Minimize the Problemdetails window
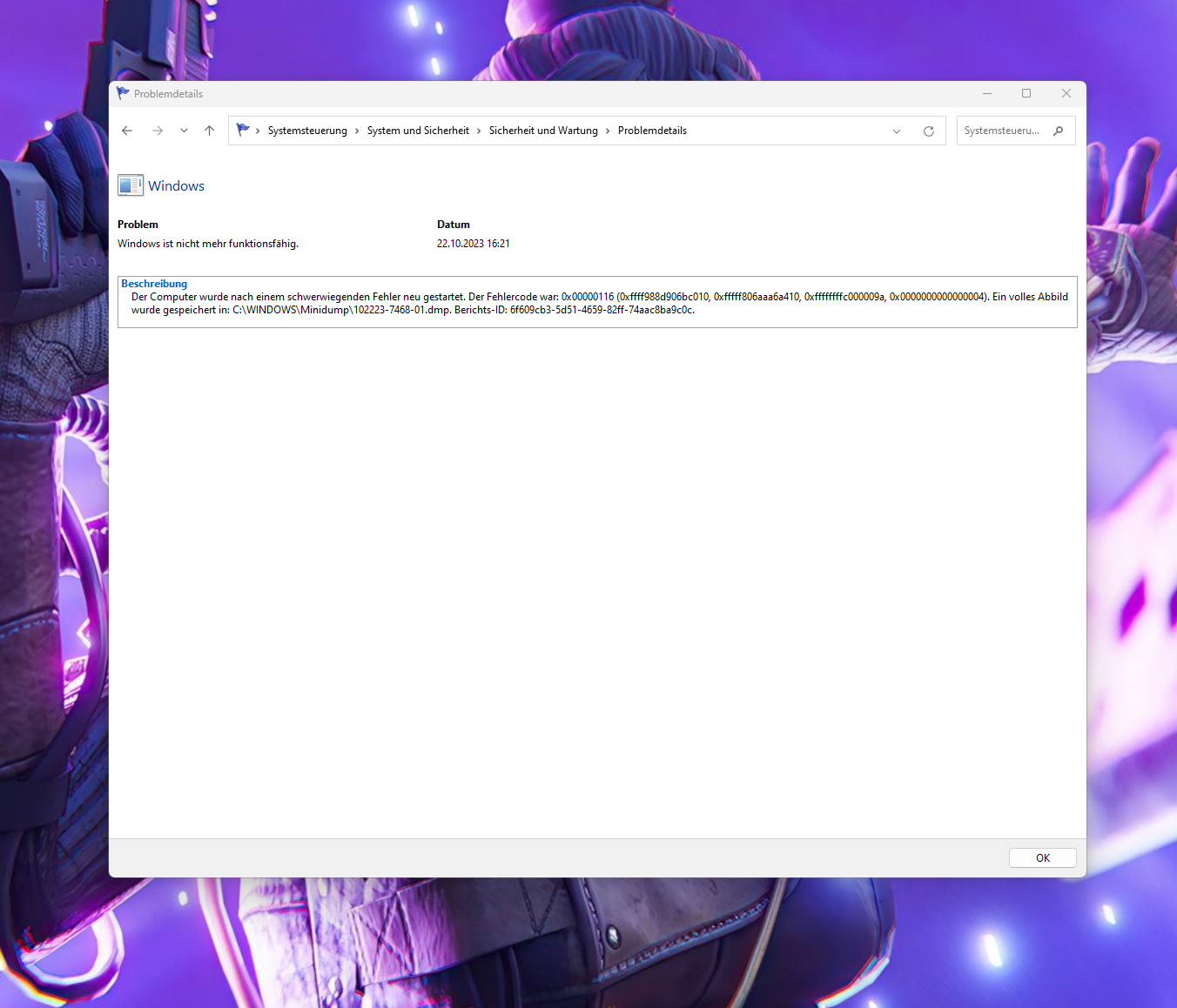The height and width of the screenshot is (1008, 1177). [987, 93]
